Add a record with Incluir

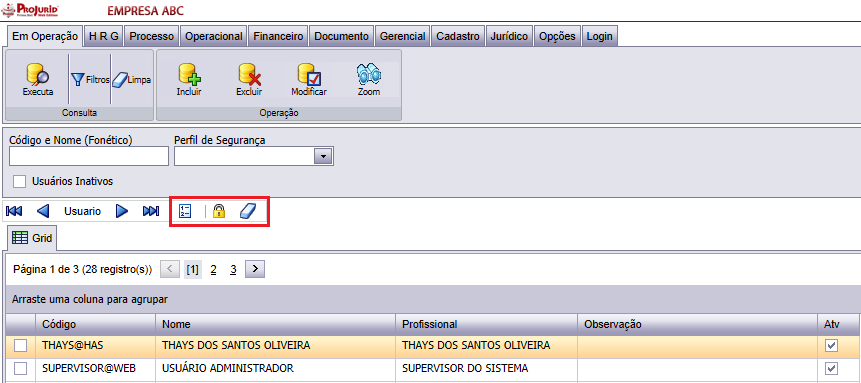pyautogui.click(x=189, y=80)
